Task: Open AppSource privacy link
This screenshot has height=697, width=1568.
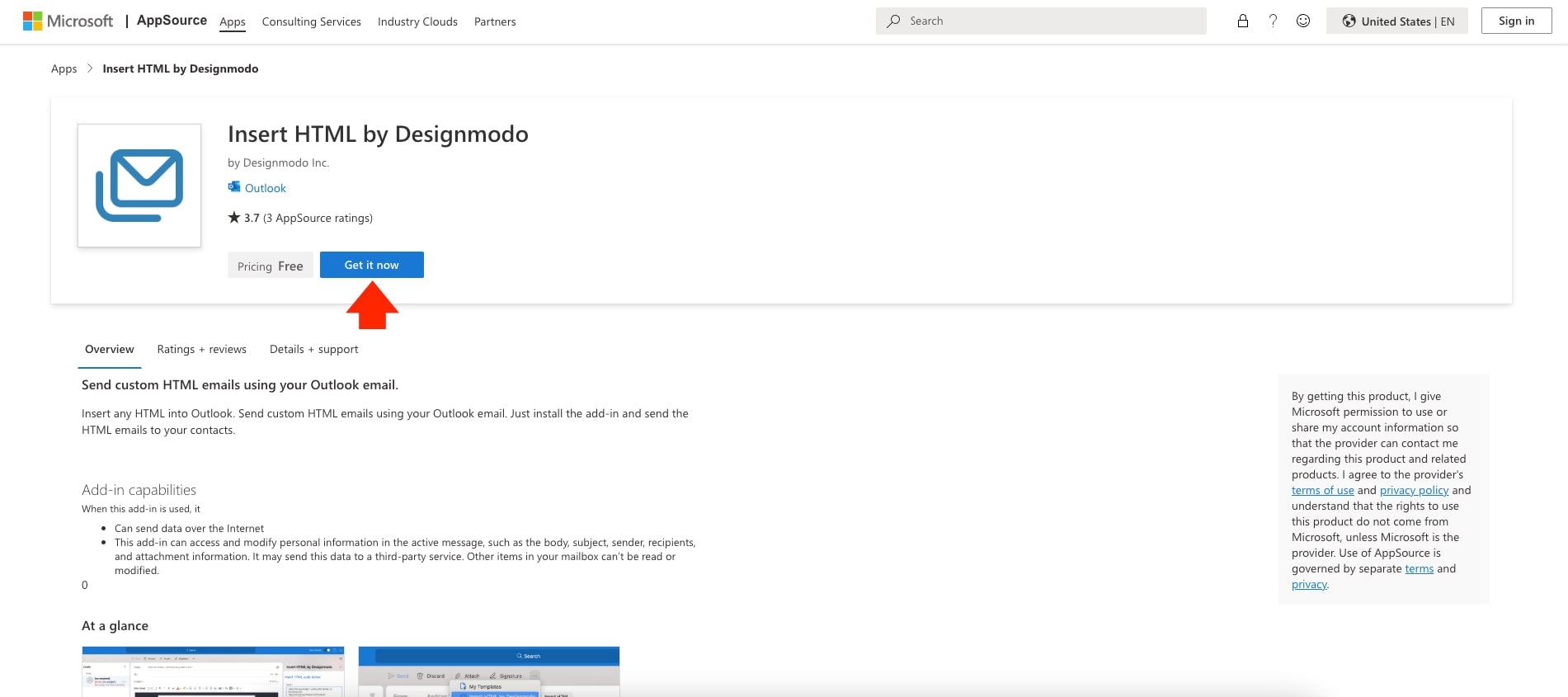Action: (x=1309, y=584)
